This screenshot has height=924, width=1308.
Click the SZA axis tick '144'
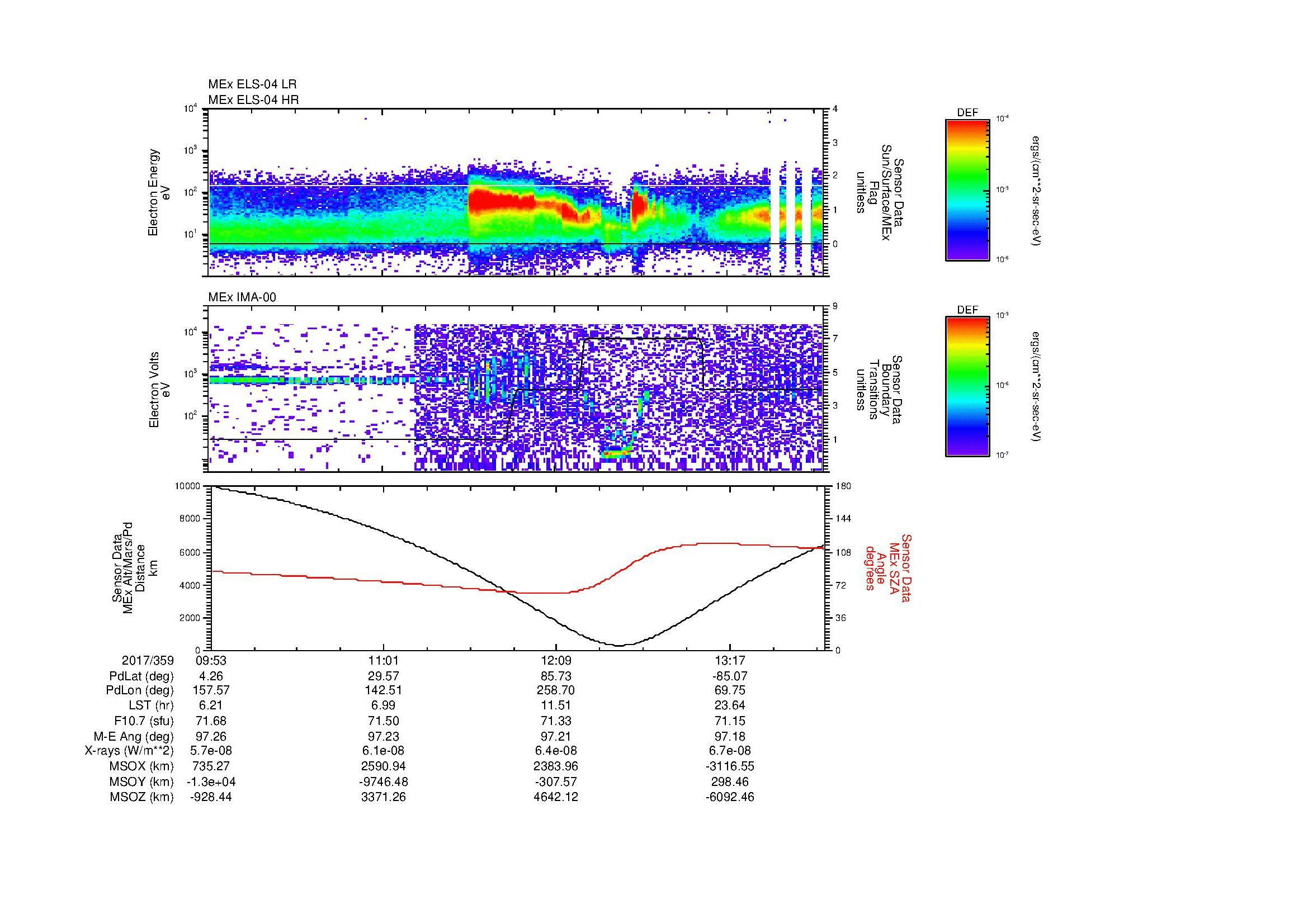pos(843,519)
